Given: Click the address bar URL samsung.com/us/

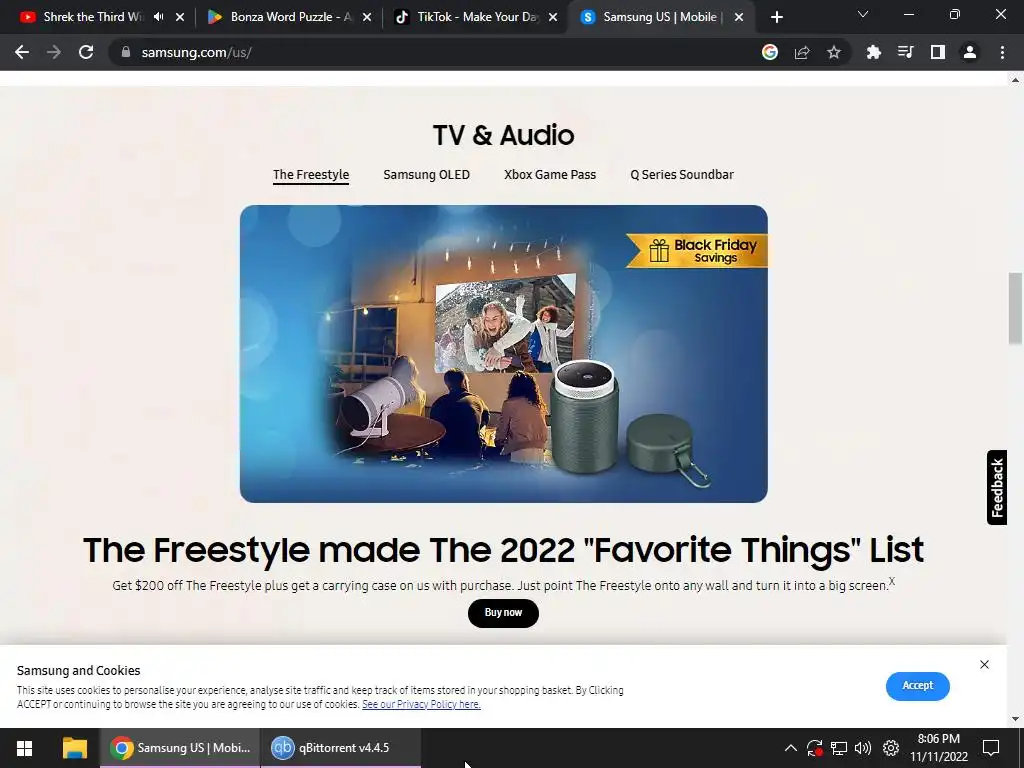Looking at the screenshot, I should point(197,52).
